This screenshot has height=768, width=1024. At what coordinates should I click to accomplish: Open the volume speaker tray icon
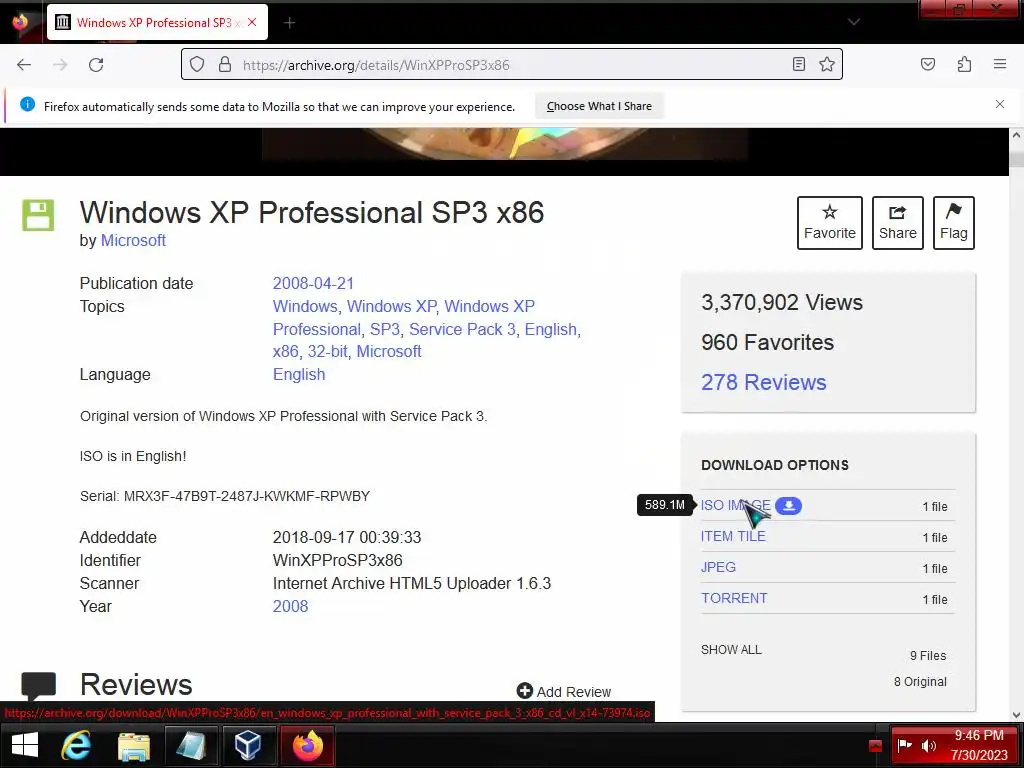click(x=929, y=745)
